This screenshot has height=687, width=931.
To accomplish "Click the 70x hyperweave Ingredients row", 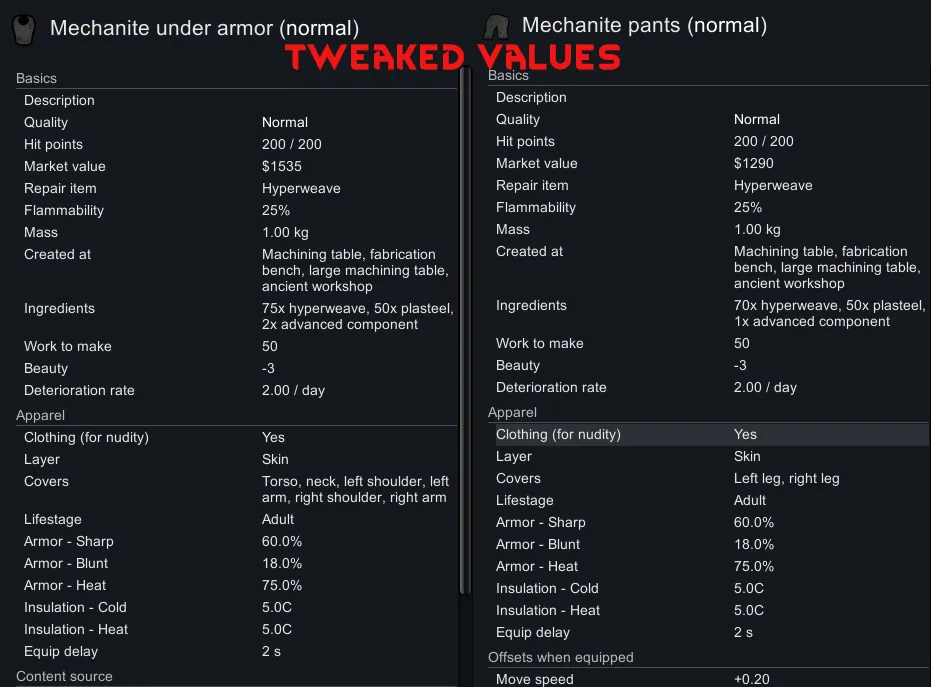I will click(x=708, y=313).
